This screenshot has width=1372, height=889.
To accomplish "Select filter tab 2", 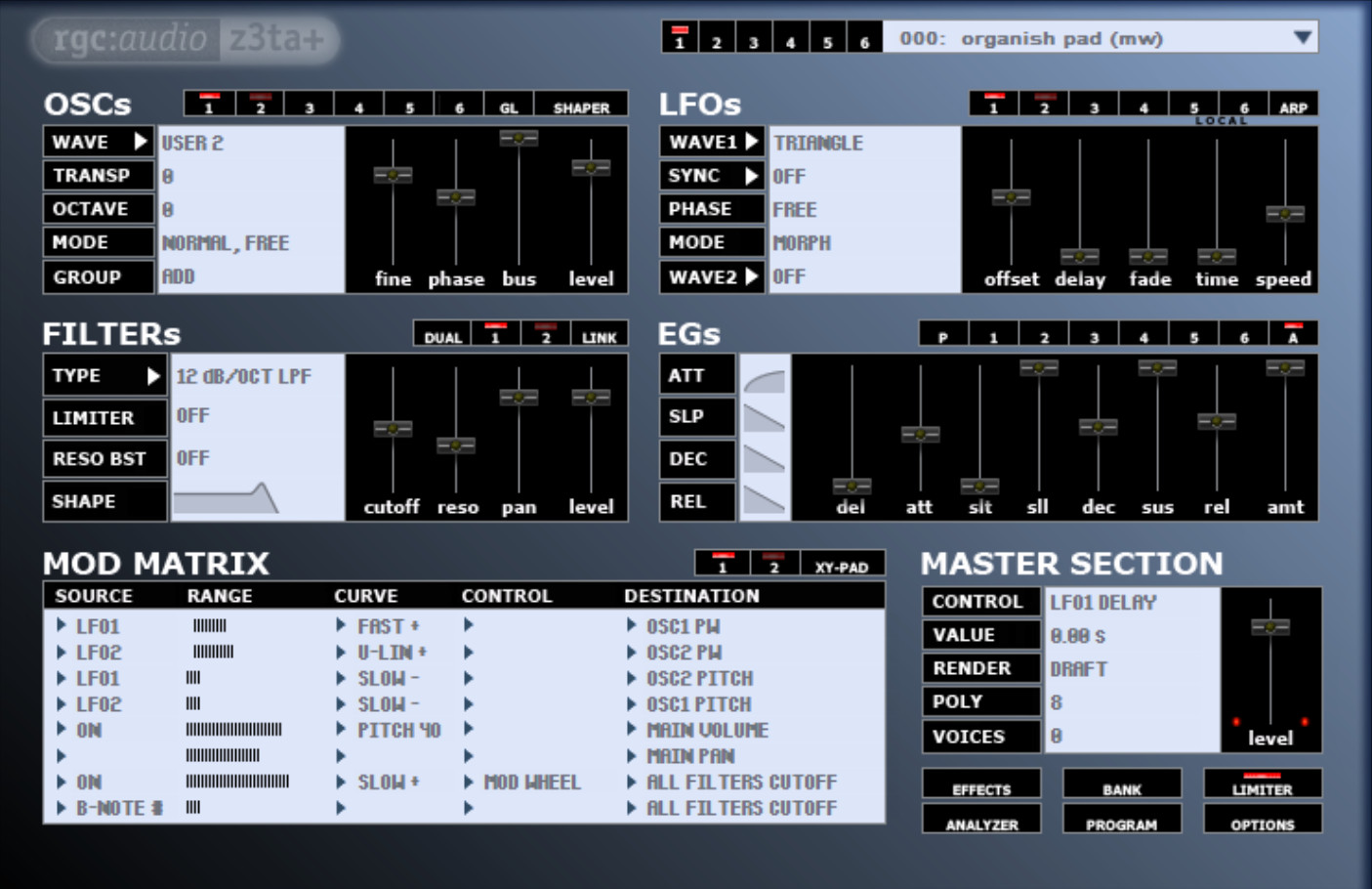I will (546, 334).
